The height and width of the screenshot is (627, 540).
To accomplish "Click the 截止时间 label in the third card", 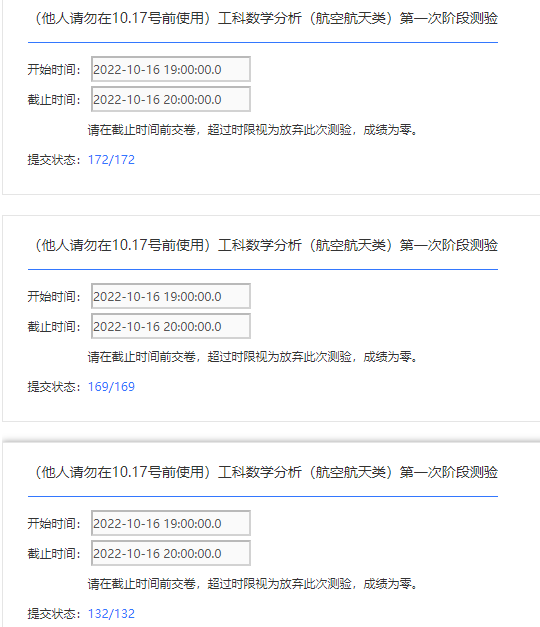I will click(54, 553).
